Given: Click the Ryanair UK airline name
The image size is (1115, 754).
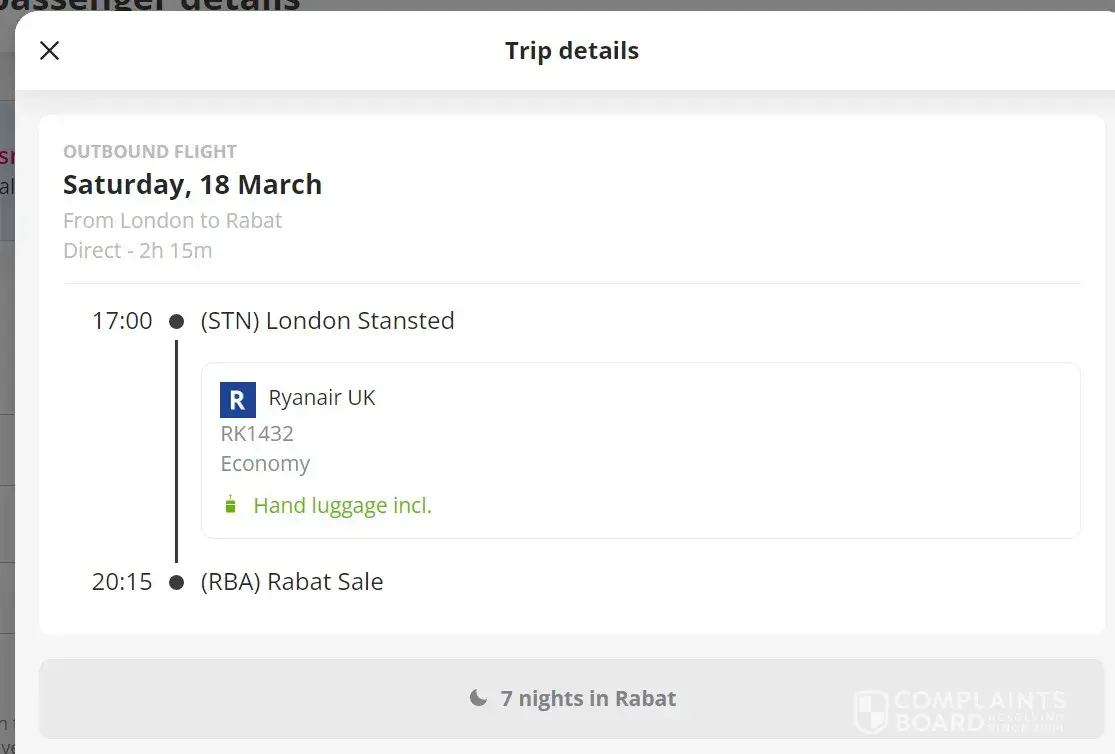Looking at the screenshot, I should tap(322, 398).
